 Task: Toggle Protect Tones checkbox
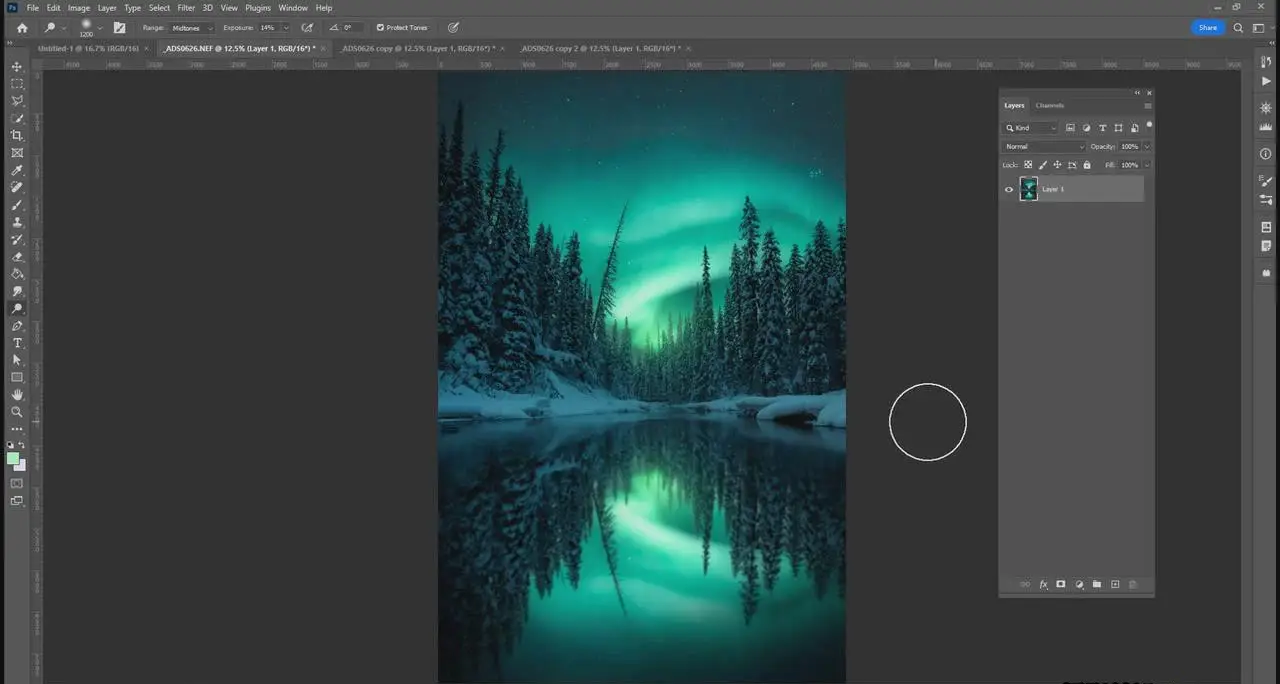coord(380,28)
